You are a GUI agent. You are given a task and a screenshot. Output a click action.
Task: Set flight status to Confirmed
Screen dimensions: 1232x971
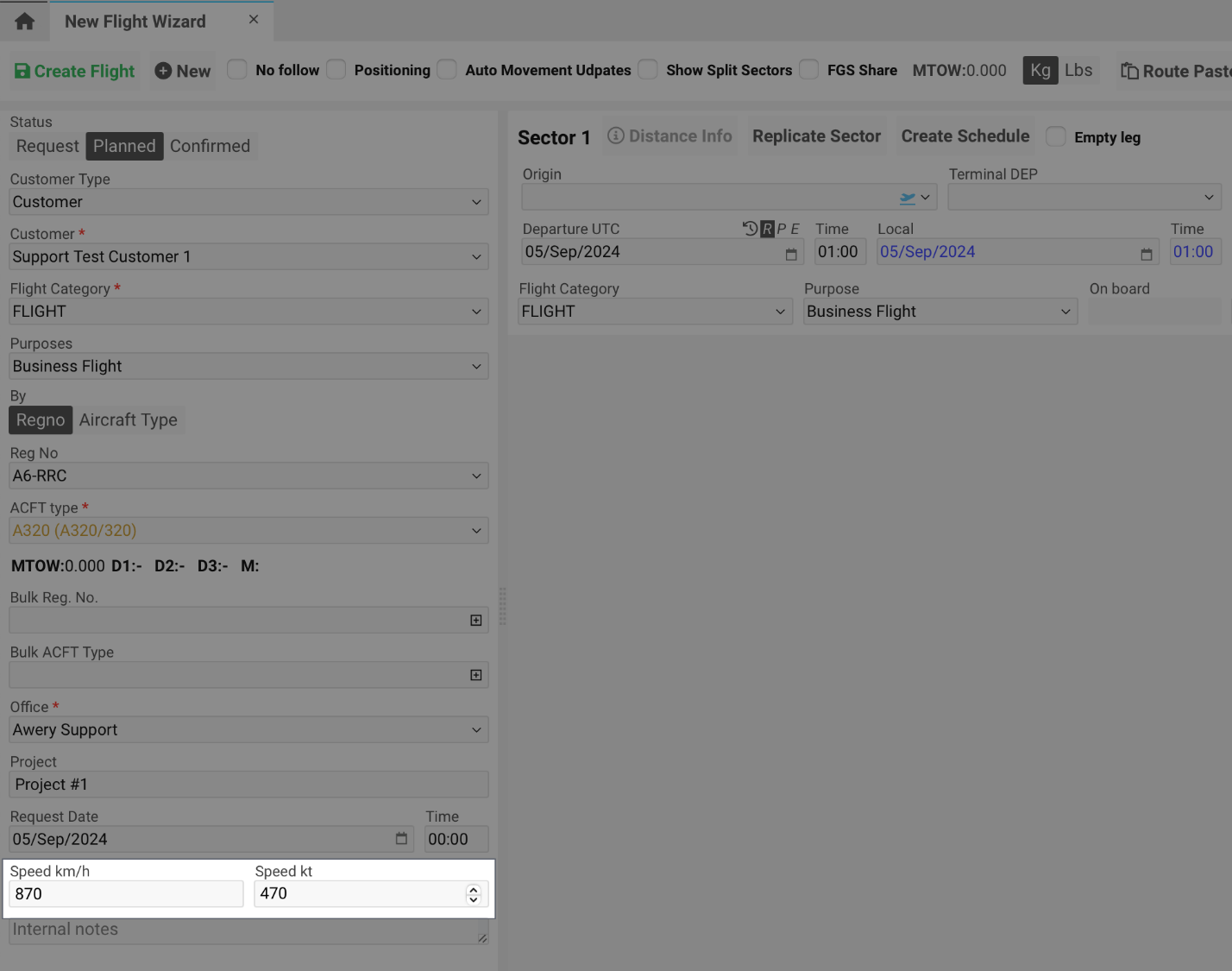pos(210,146)
